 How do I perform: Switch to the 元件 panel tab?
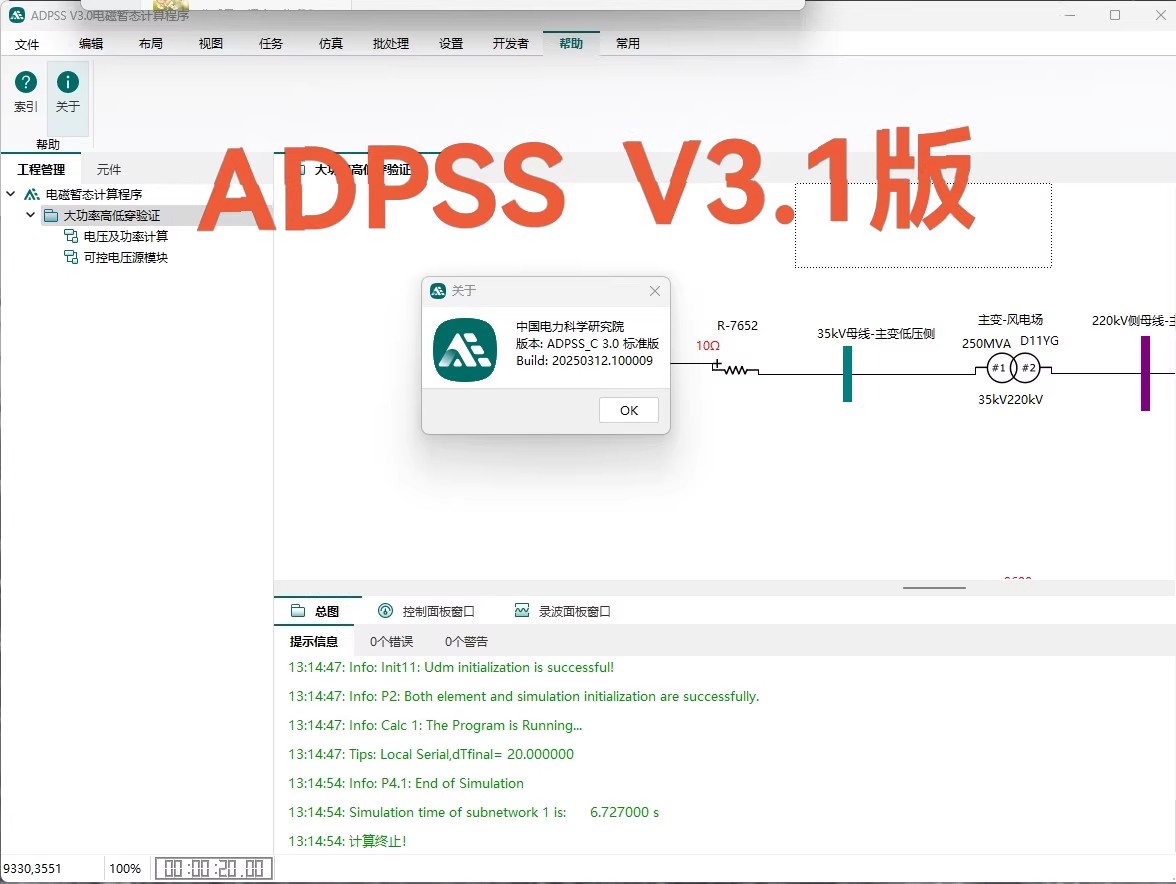point(109,169)
